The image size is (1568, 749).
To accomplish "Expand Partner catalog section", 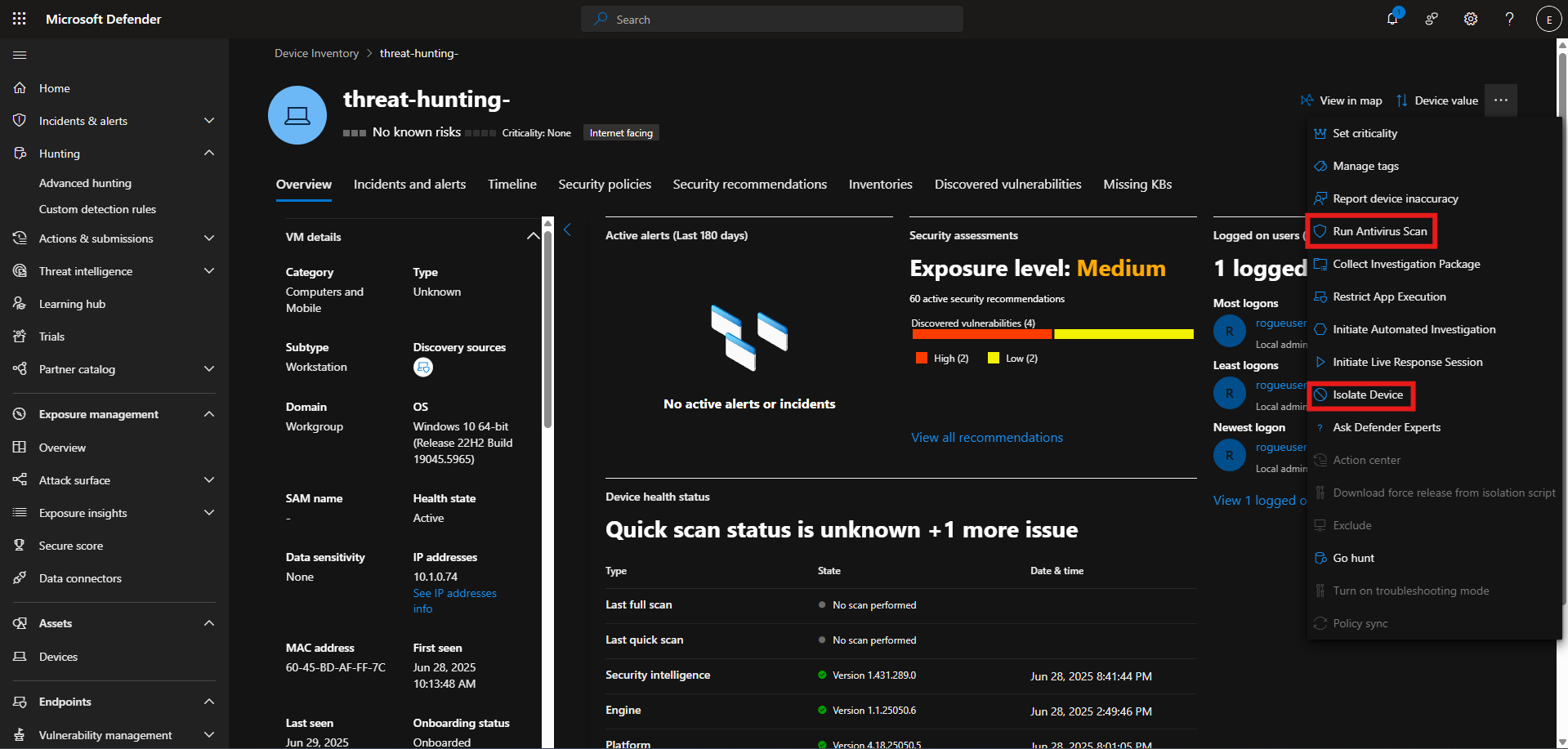I will point(209,369).
